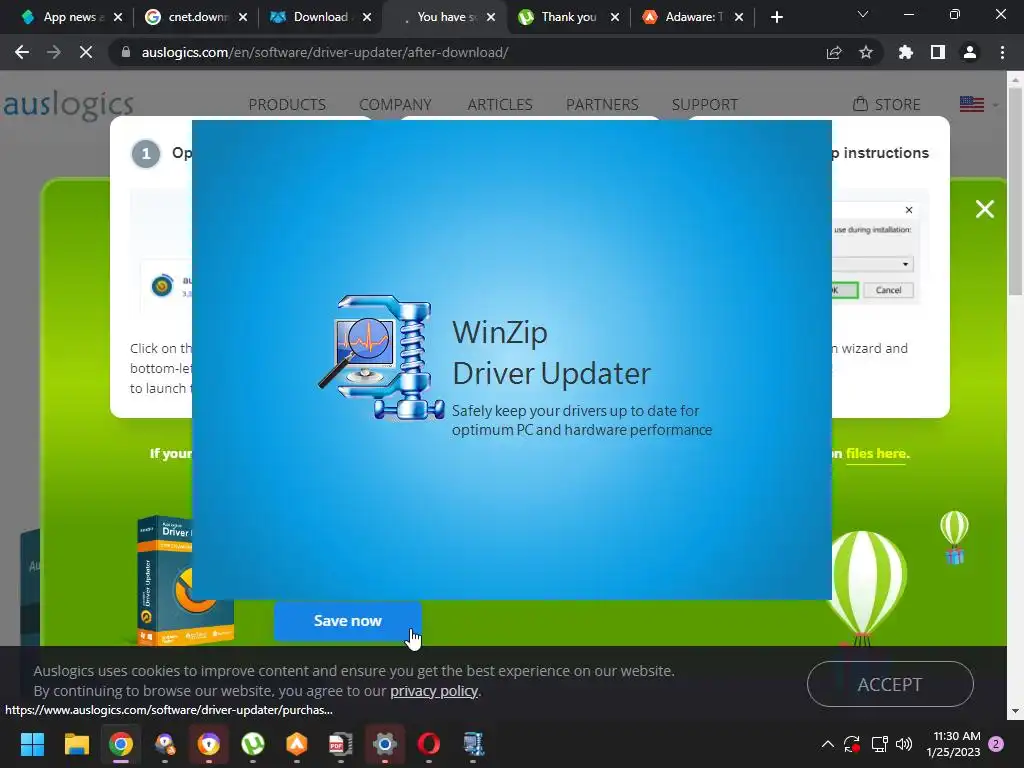Click the Driver Updater product box image
The height and width of the screenshot is (768, 1024).
[x=185, y=580]
